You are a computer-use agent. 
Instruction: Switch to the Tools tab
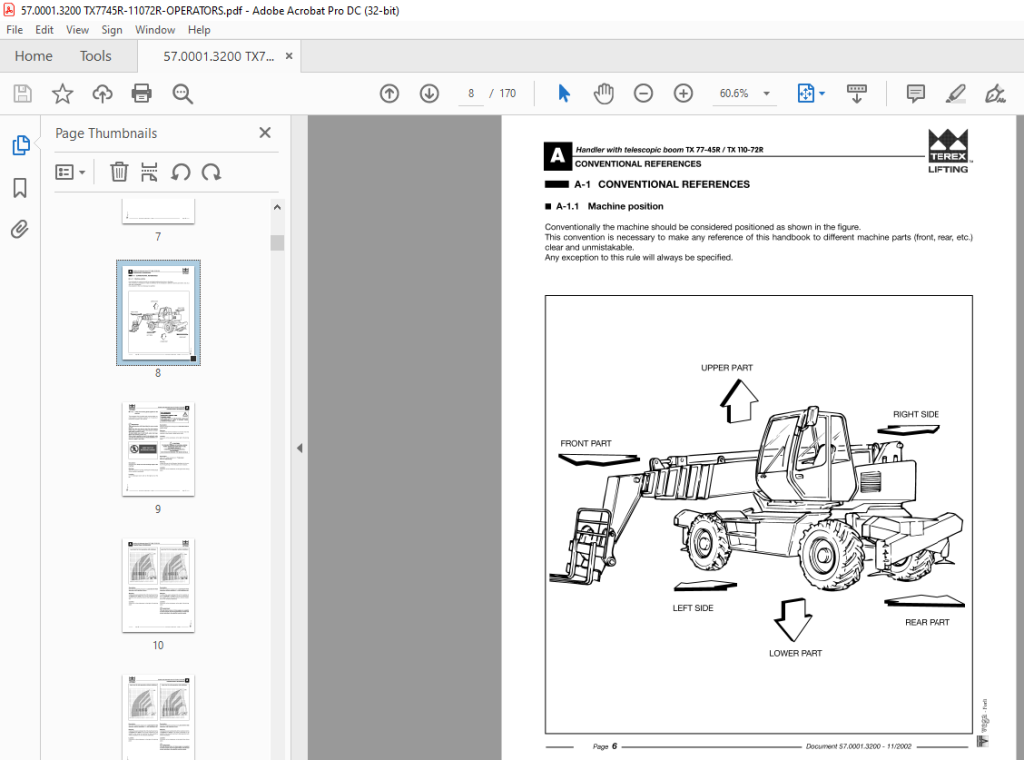(x=95, y=56)
